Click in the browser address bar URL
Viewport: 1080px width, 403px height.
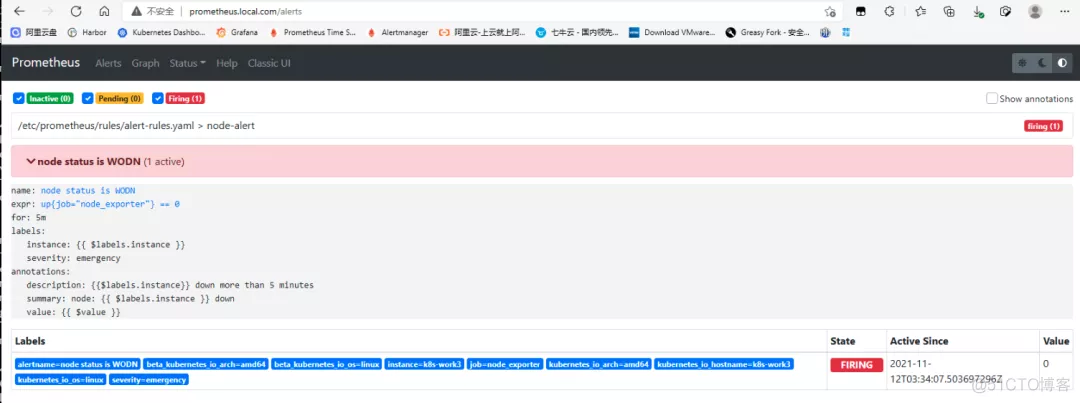pos(245,12)
